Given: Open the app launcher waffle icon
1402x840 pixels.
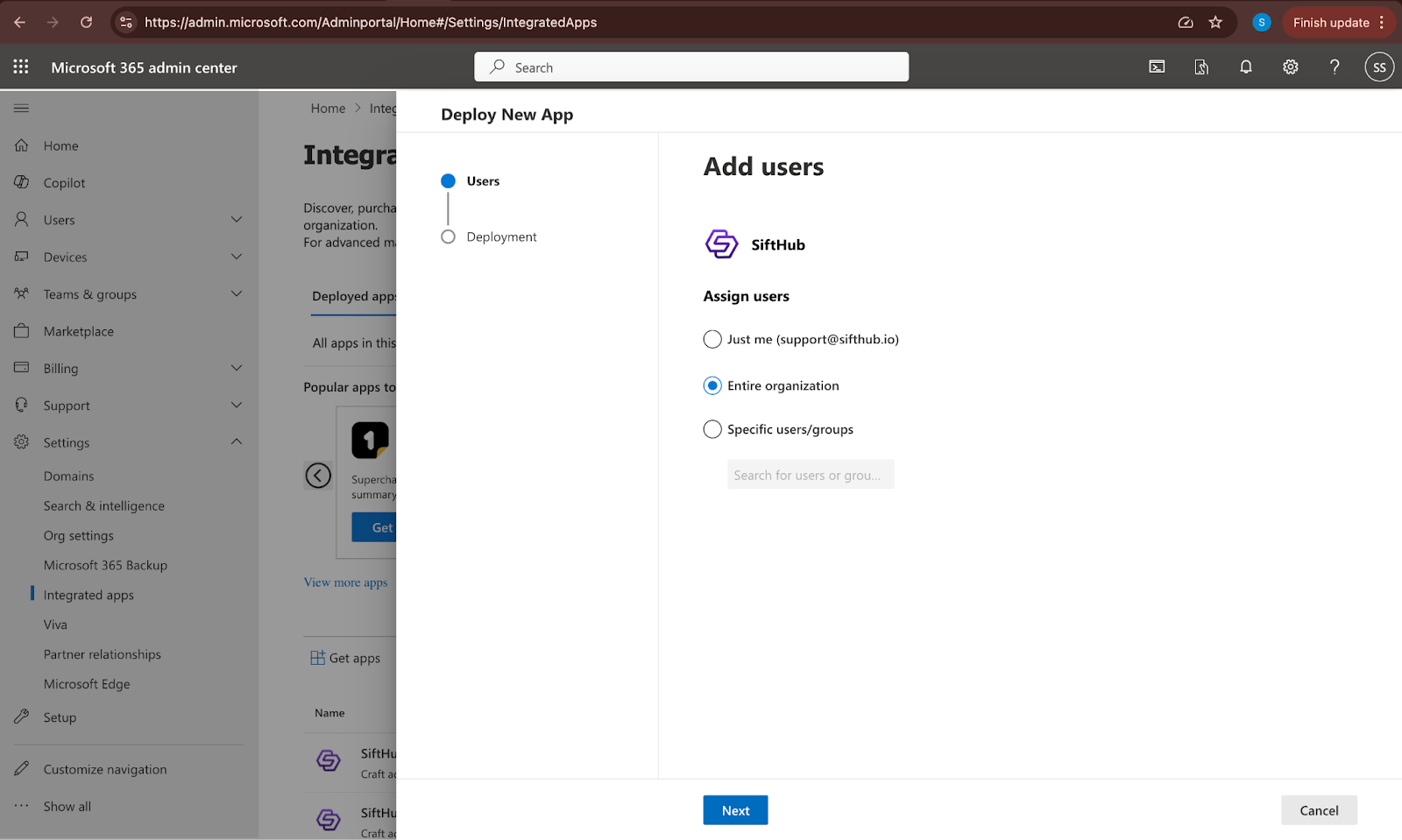Looking at the screenshot, I should [21, 67].
